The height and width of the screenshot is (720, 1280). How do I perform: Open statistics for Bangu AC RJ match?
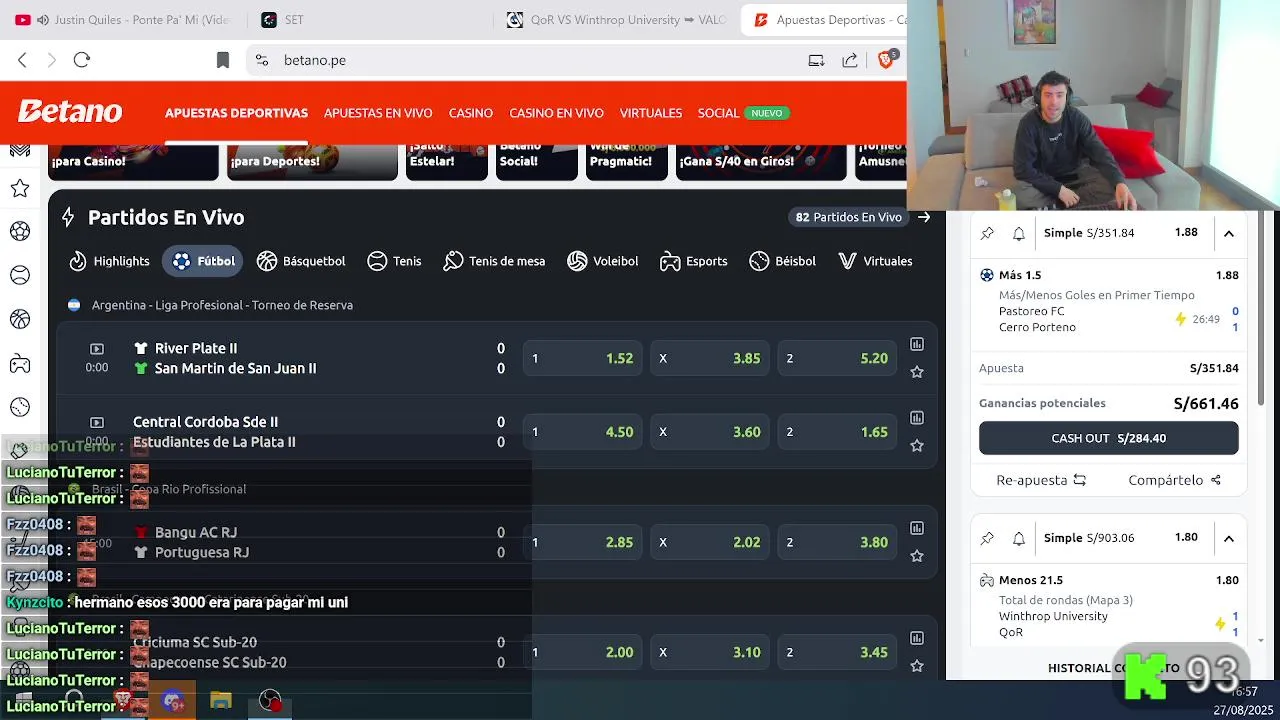pos(917,528)
